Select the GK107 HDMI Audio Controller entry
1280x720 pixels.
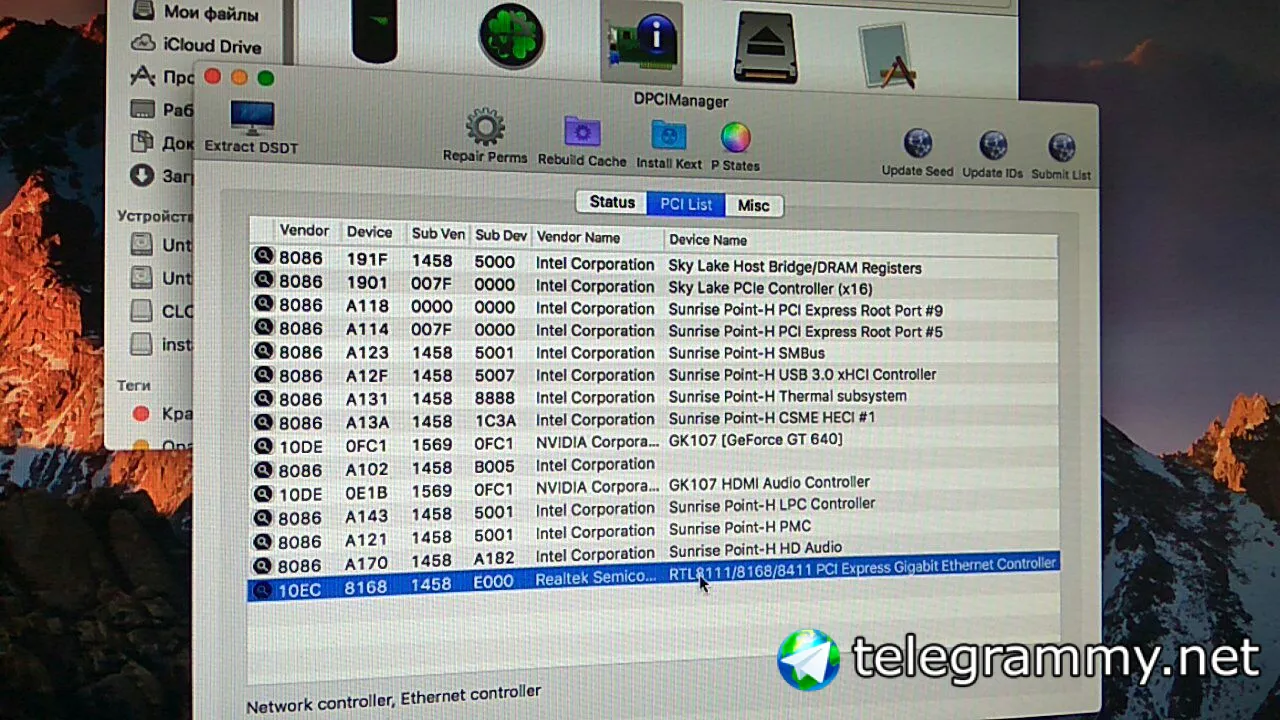pos(654,489)
